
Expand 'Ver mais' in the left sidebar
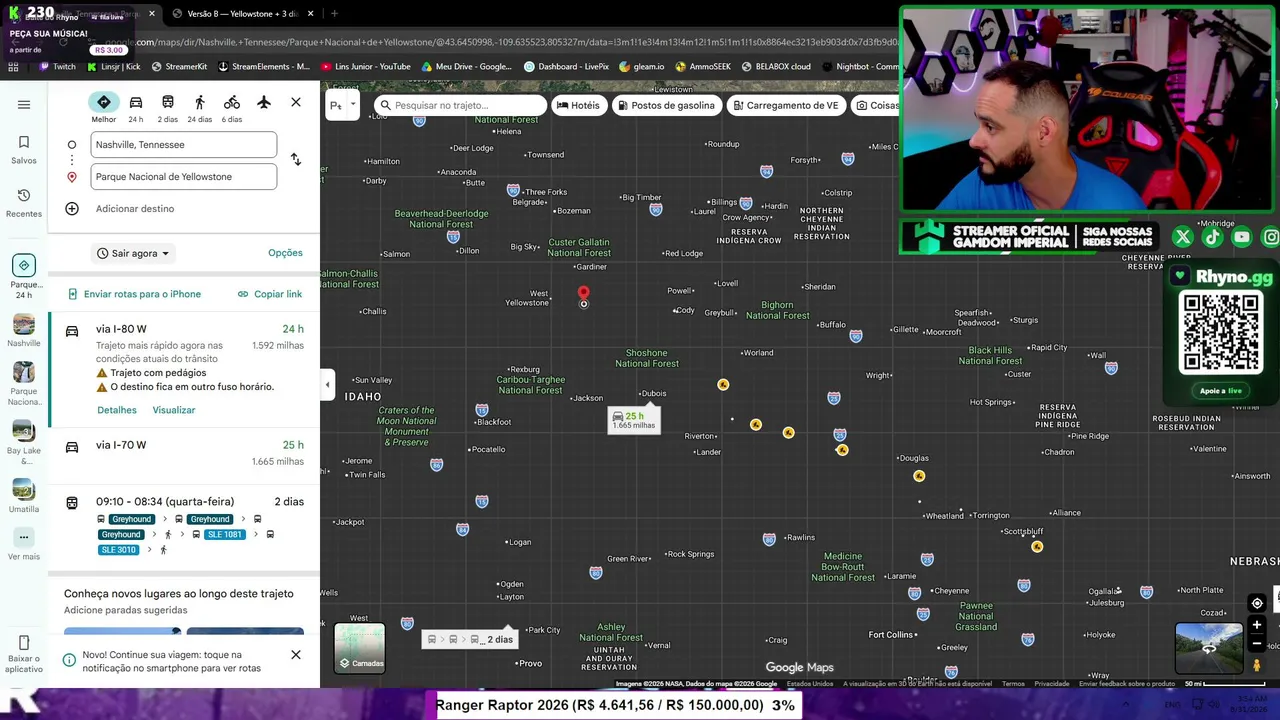[24, 545]
